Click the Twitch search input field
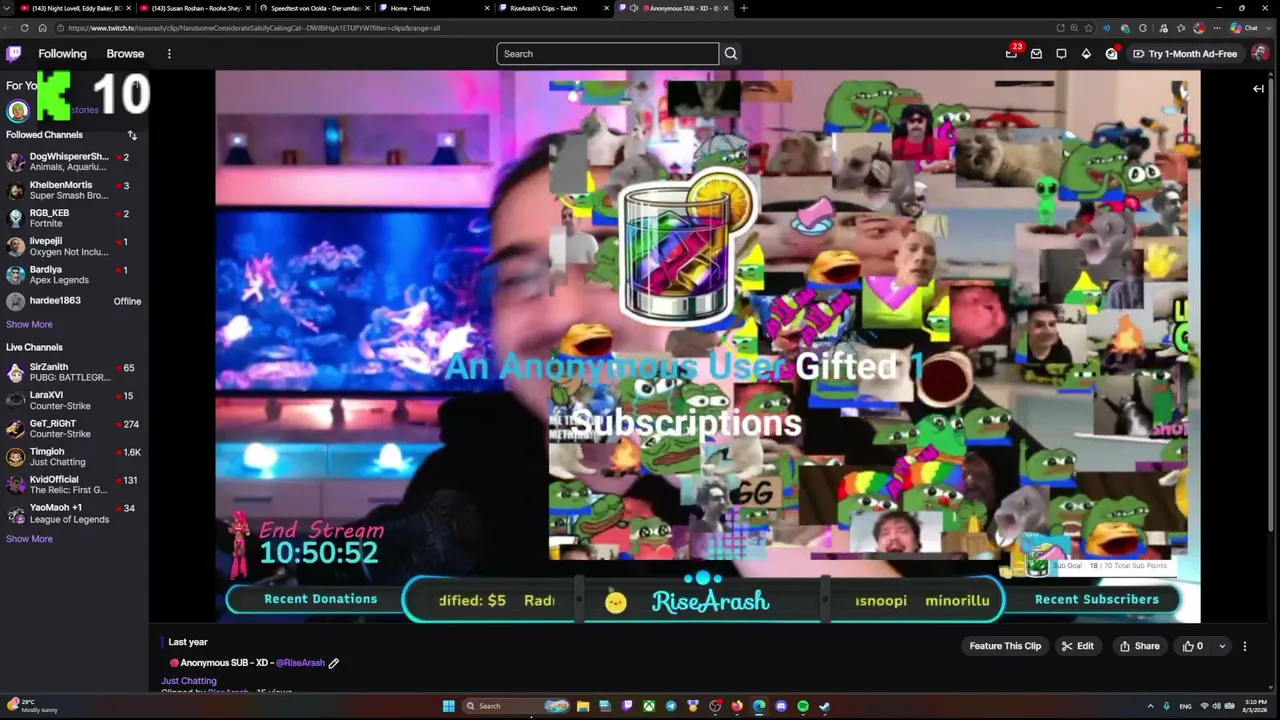The image size is (1280, 720). pyautogui.click(x=607, y=54)
